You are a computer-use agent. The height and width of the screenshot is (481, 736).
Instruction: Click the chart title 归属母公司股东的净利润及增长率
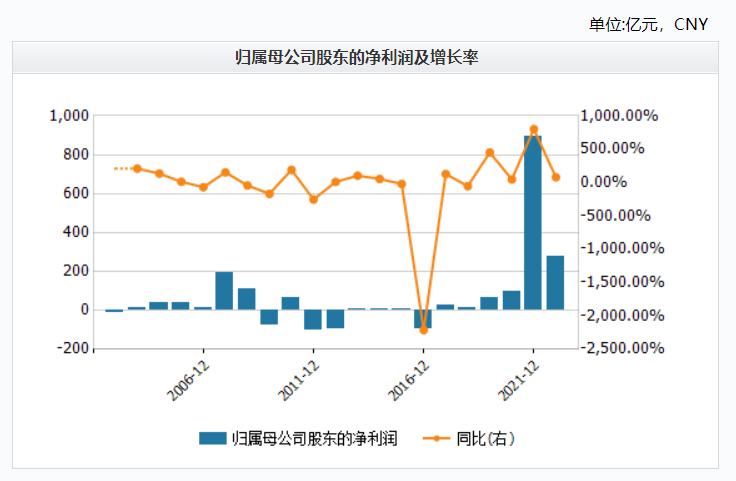coord(365,58)
